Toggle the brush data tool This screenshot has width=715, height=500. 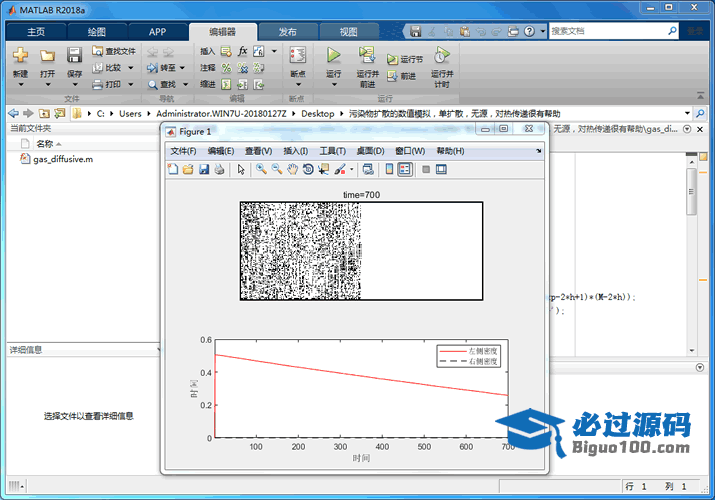coord(340,170)
